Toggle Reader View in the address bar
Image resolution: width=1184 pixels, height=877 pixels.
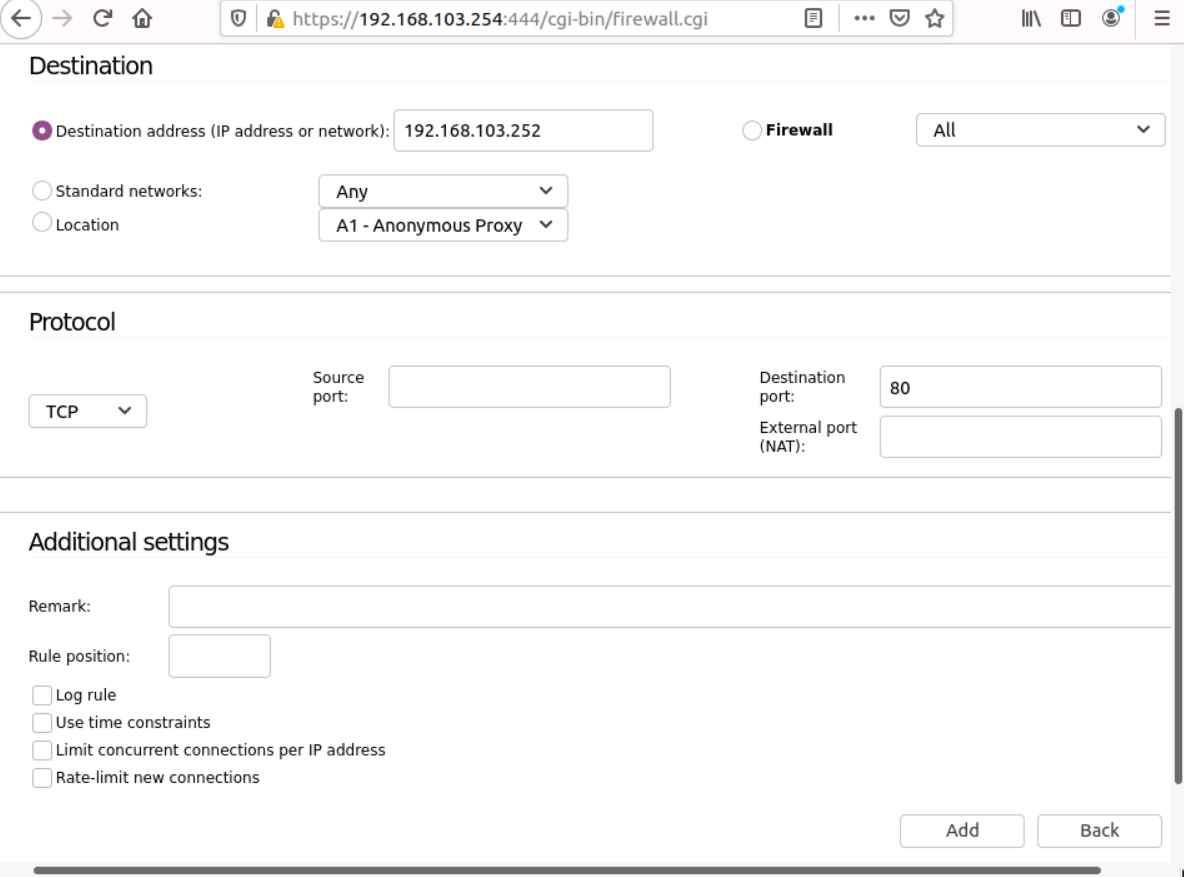point(815,20)
